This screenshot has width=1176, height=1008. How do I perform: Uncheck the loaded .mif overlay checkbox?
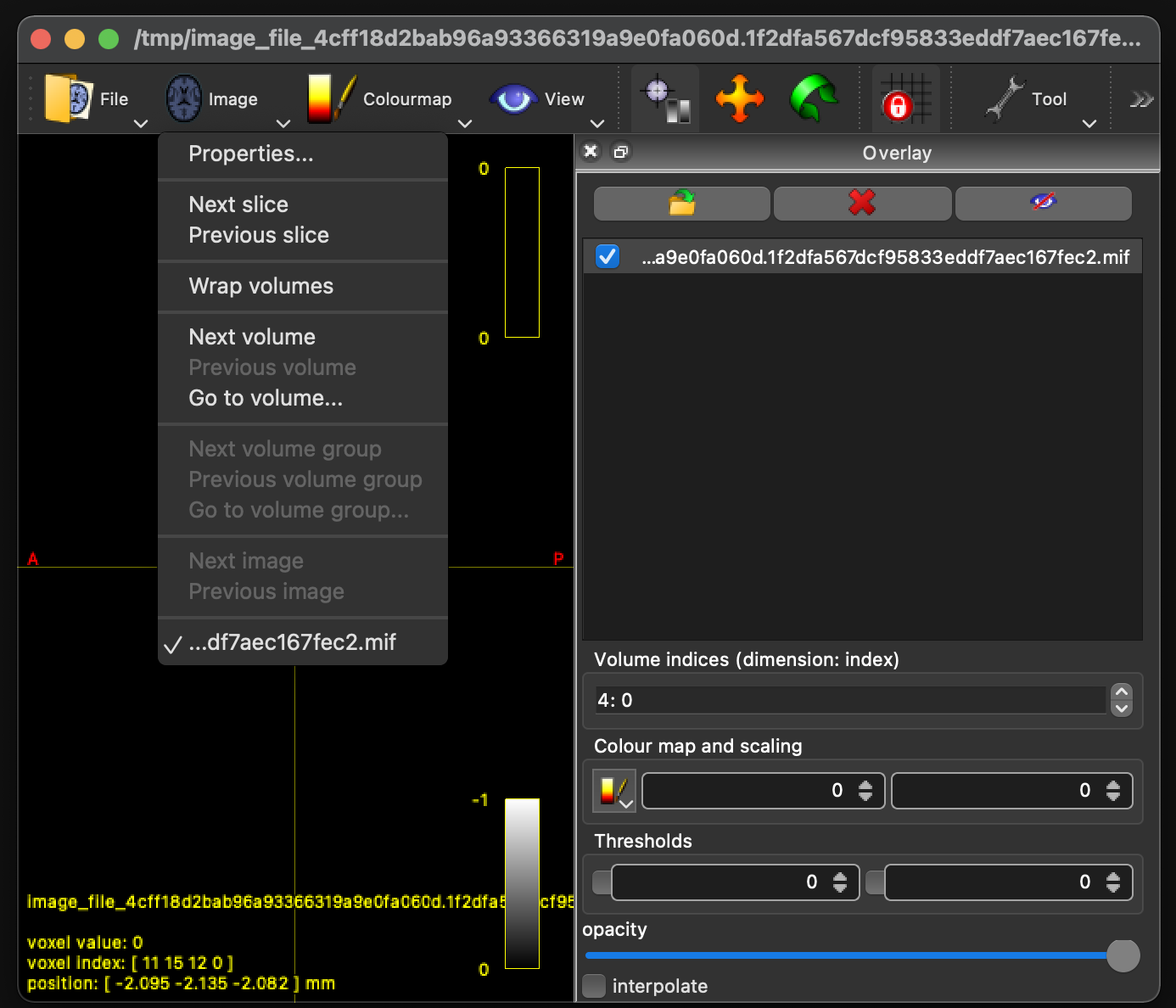[607, 256]
